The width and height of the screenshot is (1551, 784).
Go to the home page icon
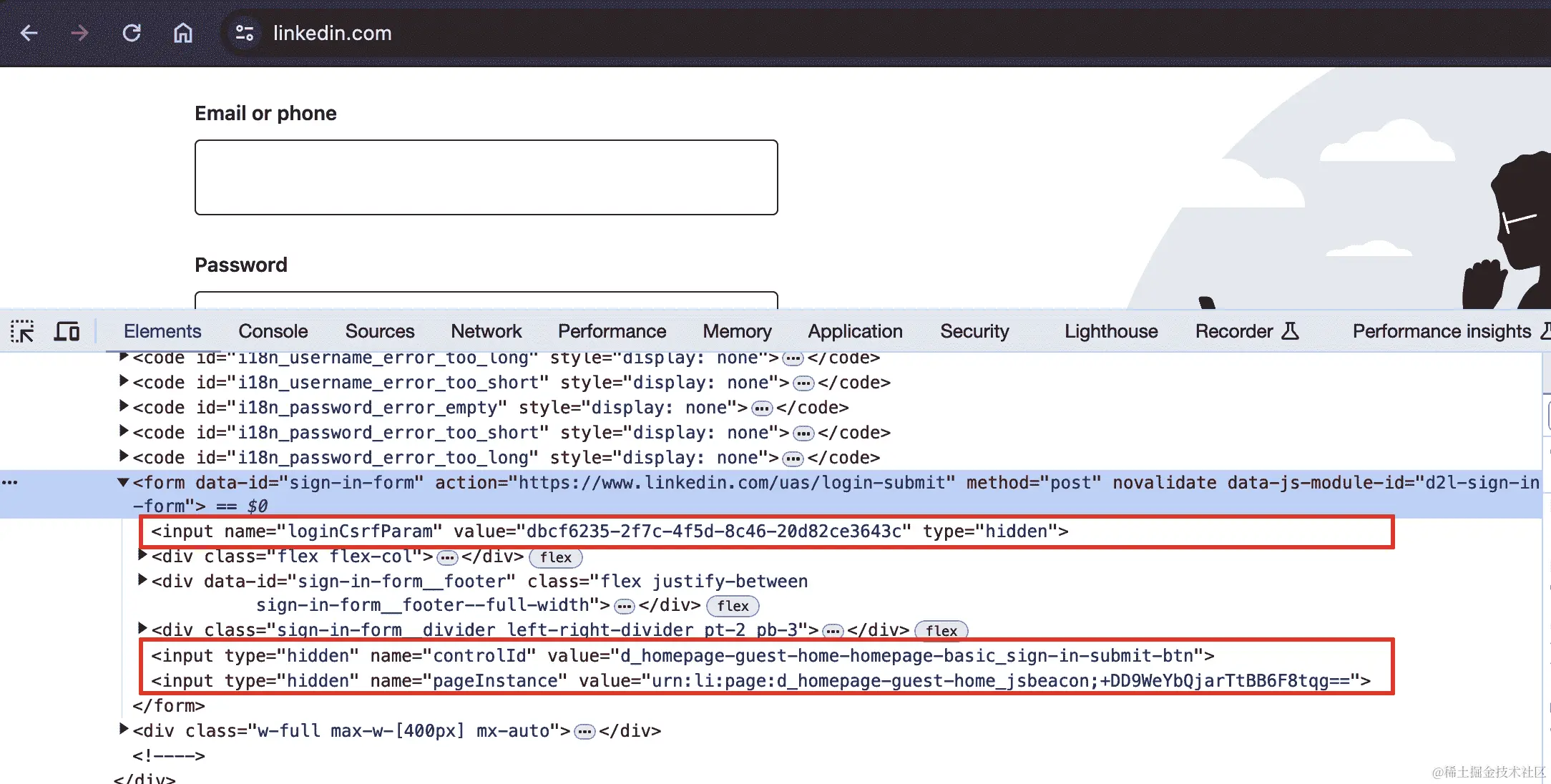[183, 33]
